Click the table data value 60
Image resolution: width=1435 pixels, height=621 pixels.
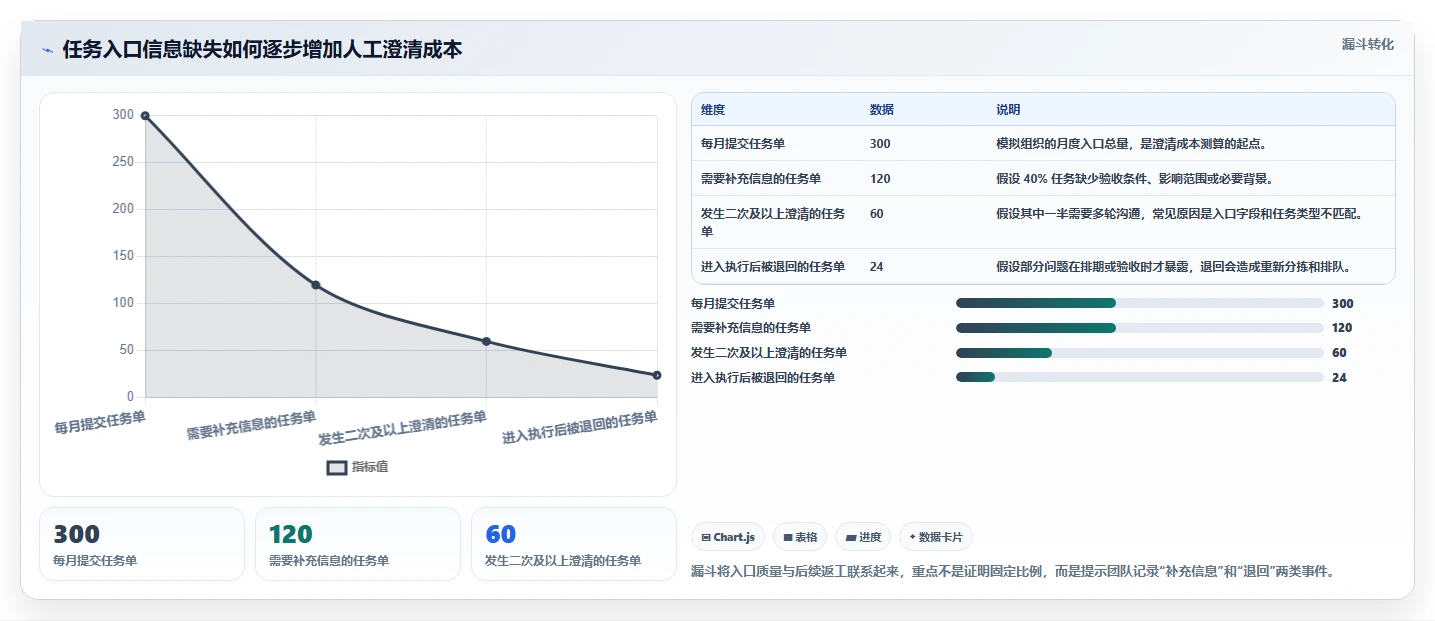[x=877, y=213]
